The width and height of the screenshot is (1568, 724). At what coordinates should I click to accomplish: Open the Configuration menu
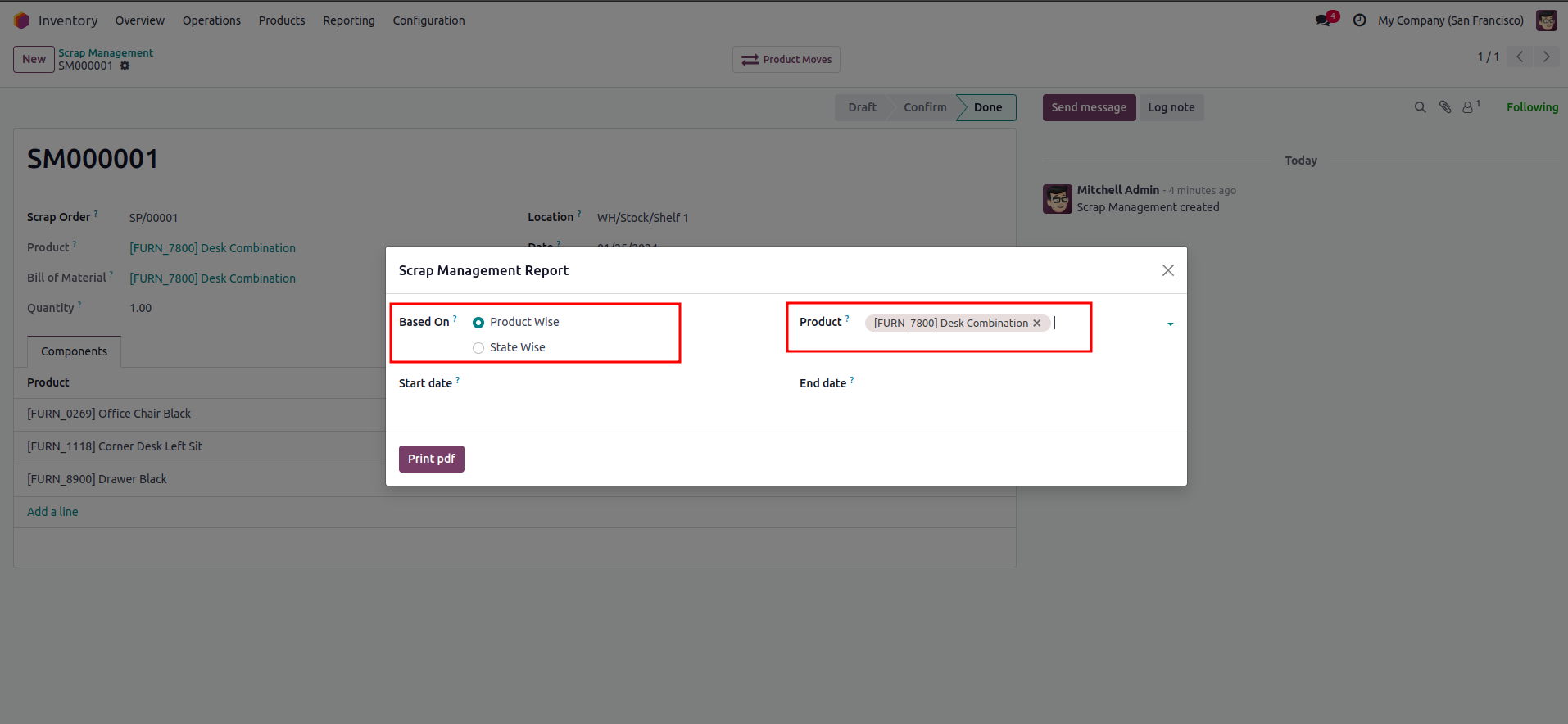coord(428,20)
